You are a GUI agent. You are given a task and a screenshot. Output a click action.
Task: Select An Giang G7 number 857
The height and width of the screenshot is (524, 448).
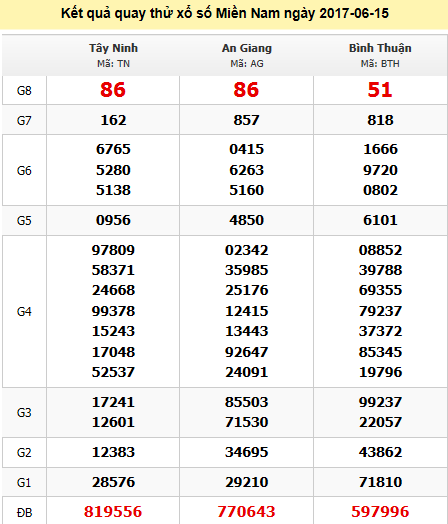[x=247, y=120]
